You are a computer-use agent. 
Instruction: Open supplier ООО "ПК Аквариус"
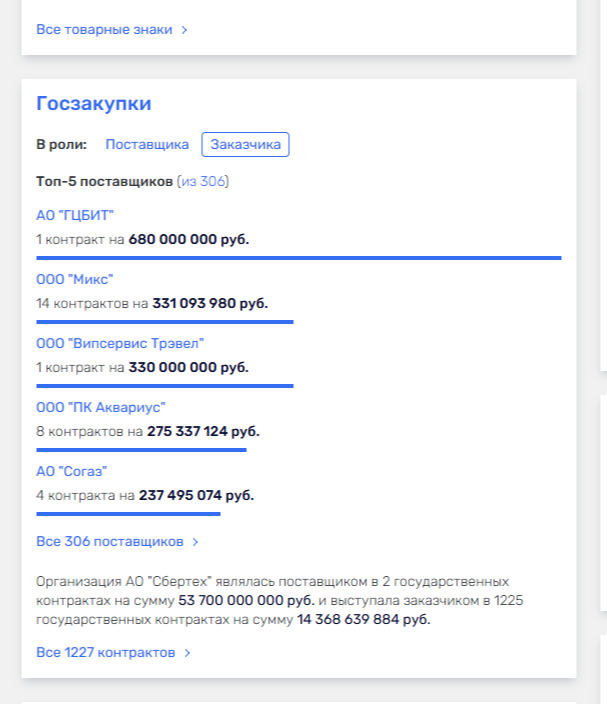tap(100, 407)
